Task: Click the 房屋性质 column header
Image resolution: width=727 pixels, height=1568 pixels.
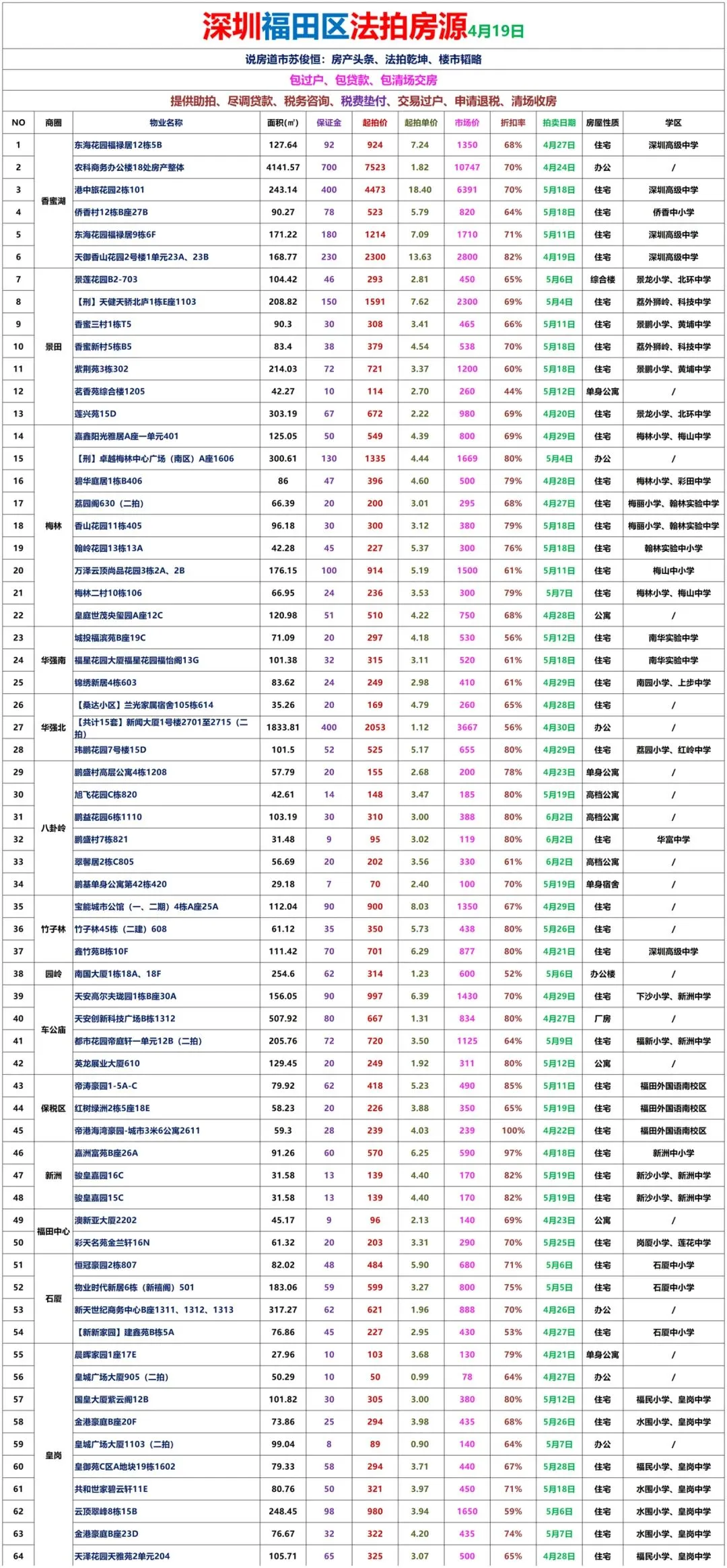Action: point(602,122)
